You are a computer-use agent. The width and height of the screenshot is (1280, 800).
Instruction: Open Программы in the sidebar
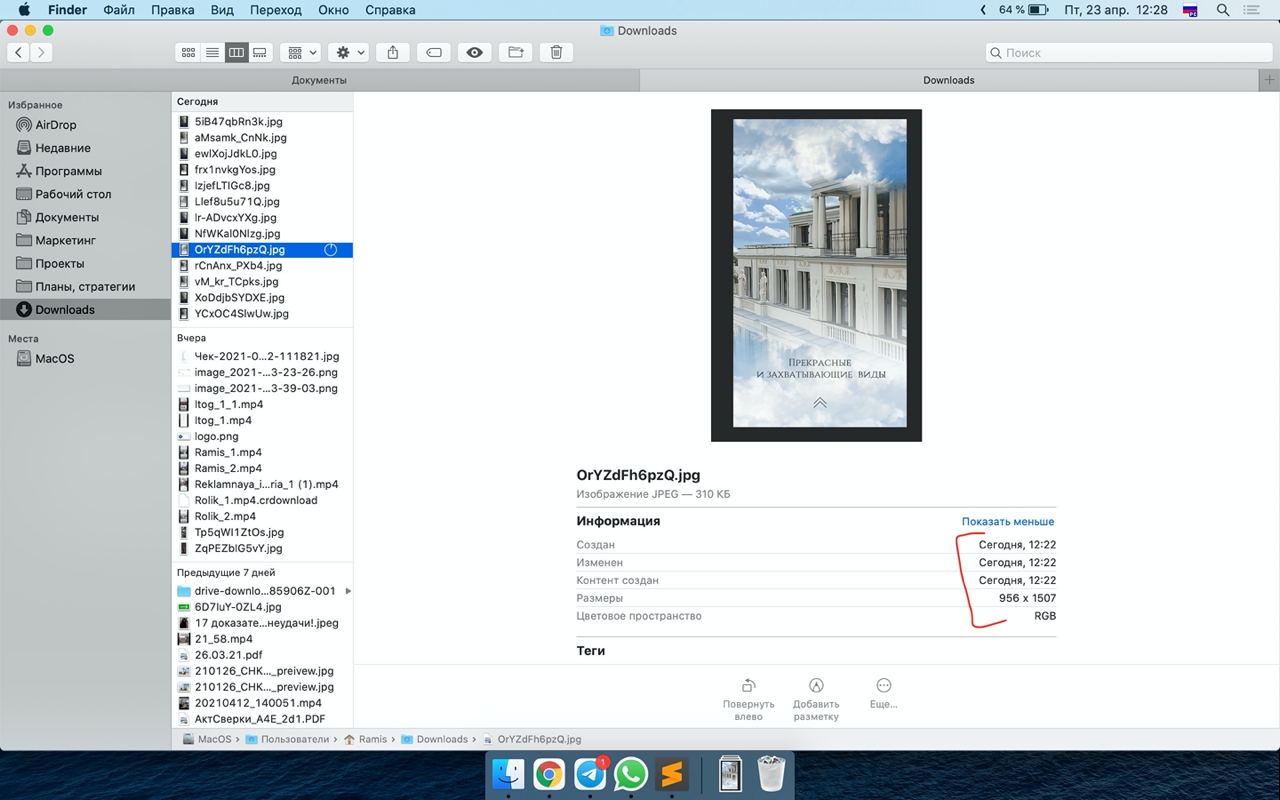click(68, 171)
